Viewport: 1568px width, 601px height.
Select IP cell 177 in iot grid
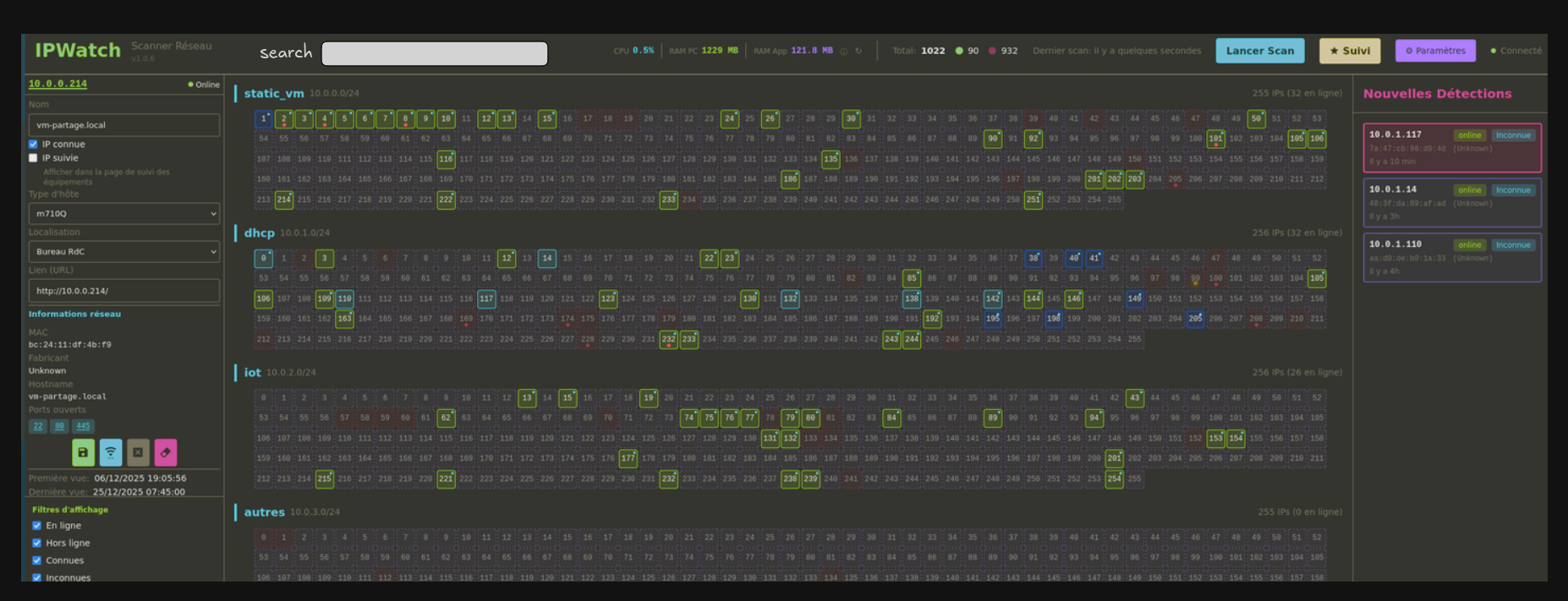tap(628, 458)
